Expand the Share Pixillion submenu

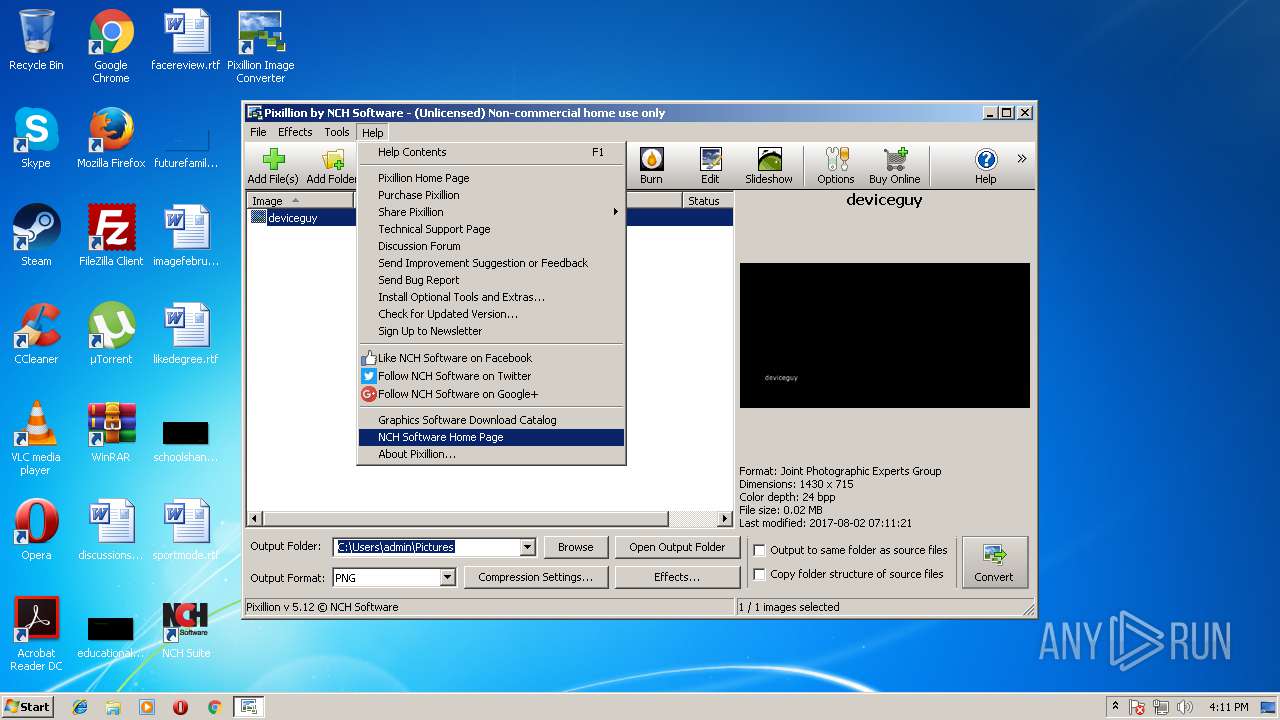tap(491, 212)
